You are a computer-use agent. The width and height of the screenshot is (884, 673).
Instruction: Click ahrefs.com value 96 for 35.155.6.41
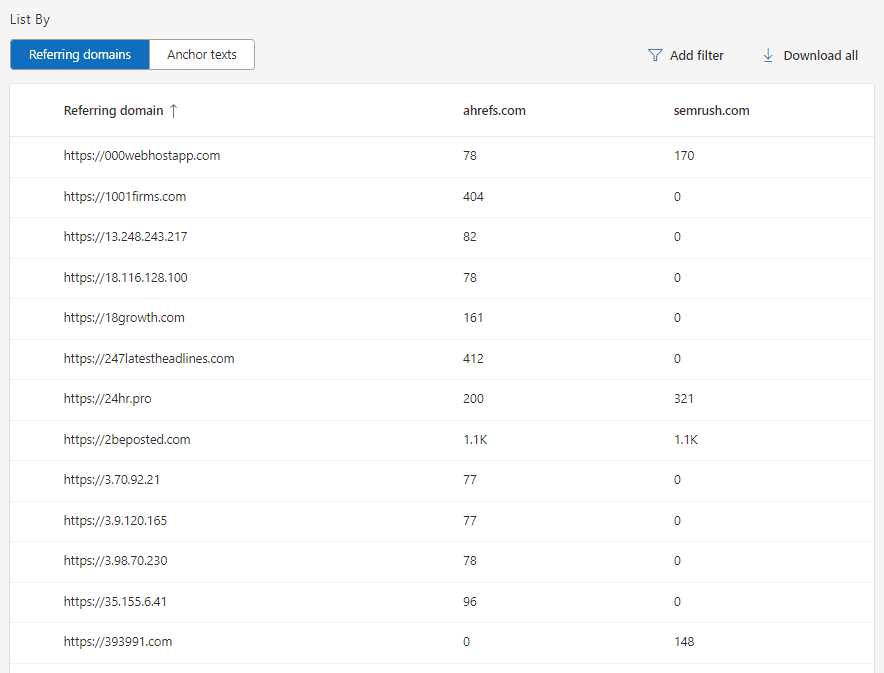[470, 601]
